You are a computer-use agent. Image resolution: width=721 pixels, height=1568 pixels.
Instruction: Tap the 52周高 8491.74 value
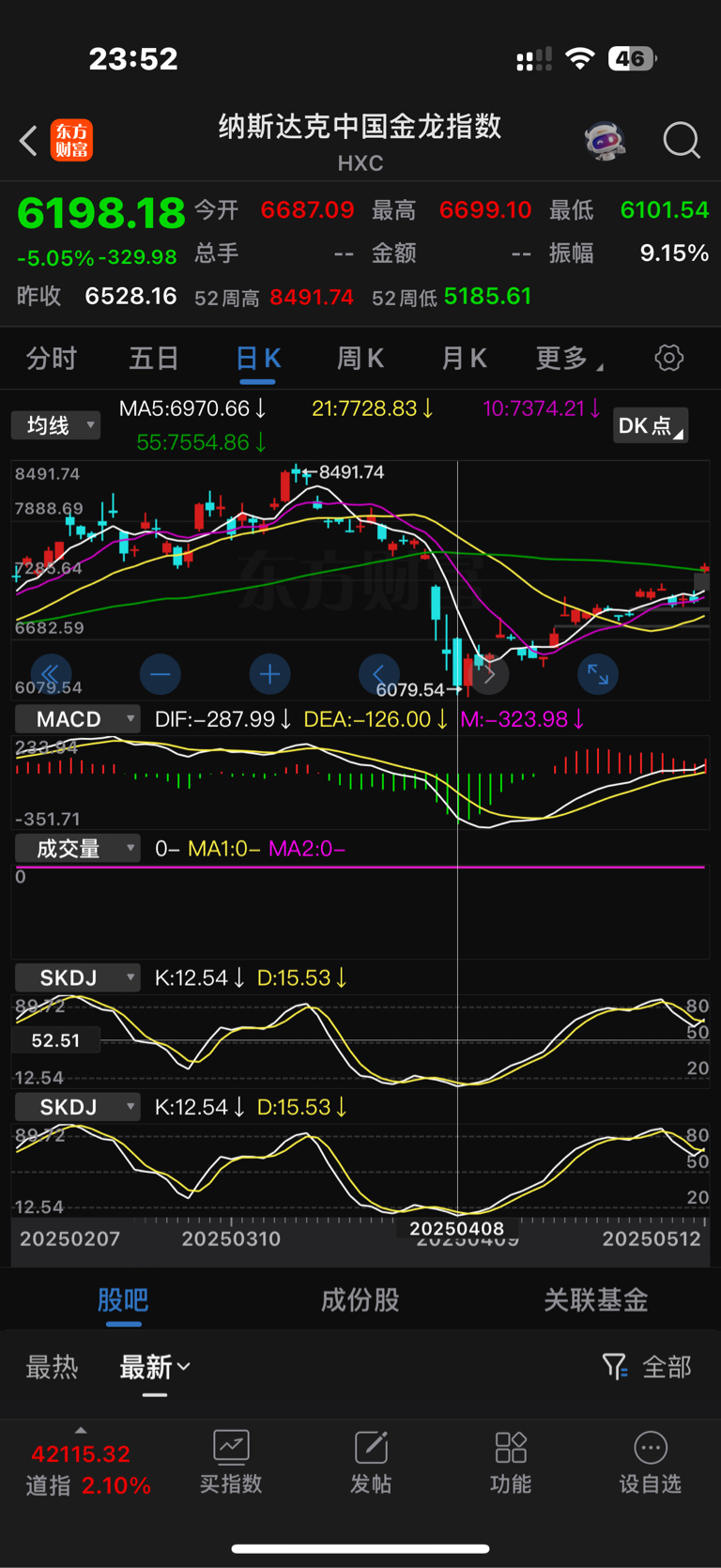click(312, 297)
